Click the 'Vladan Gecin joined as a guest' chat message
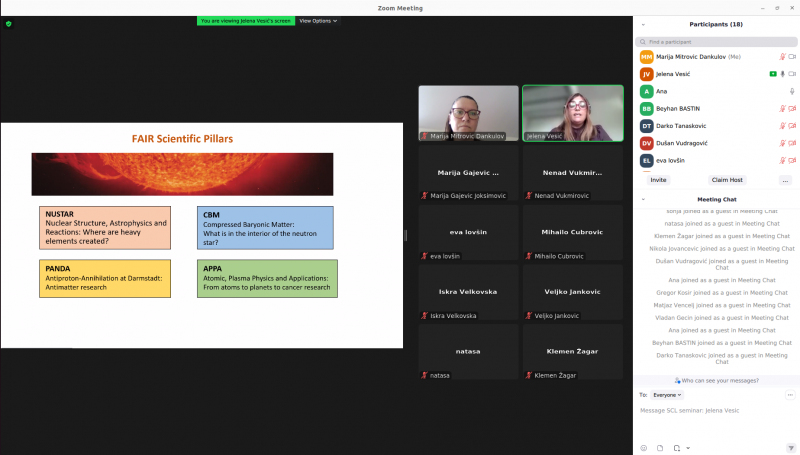Image resolution: width=800 pixels, height=455 pixels. 721,318
